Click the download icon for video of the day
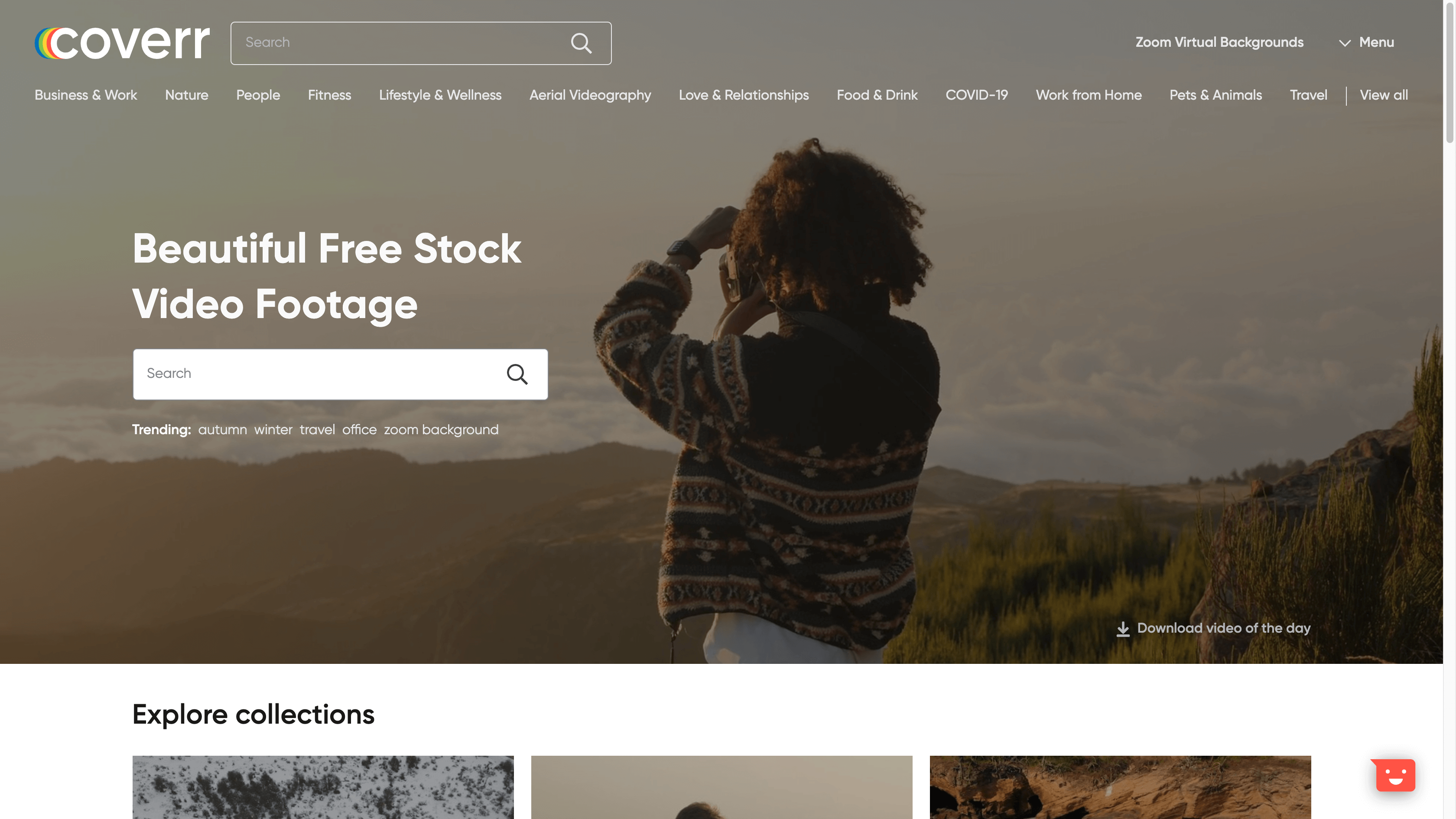 (1122, 628)
